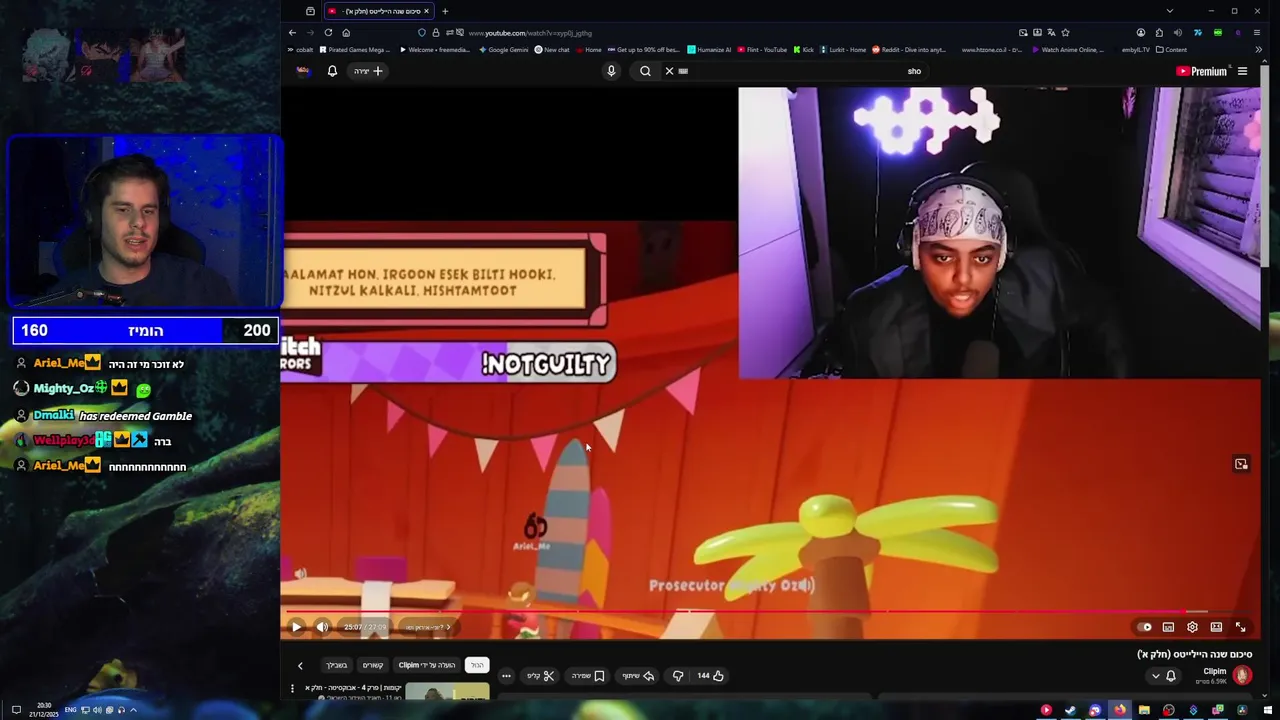Submit search with the magnifier icon

click(645, 71)
